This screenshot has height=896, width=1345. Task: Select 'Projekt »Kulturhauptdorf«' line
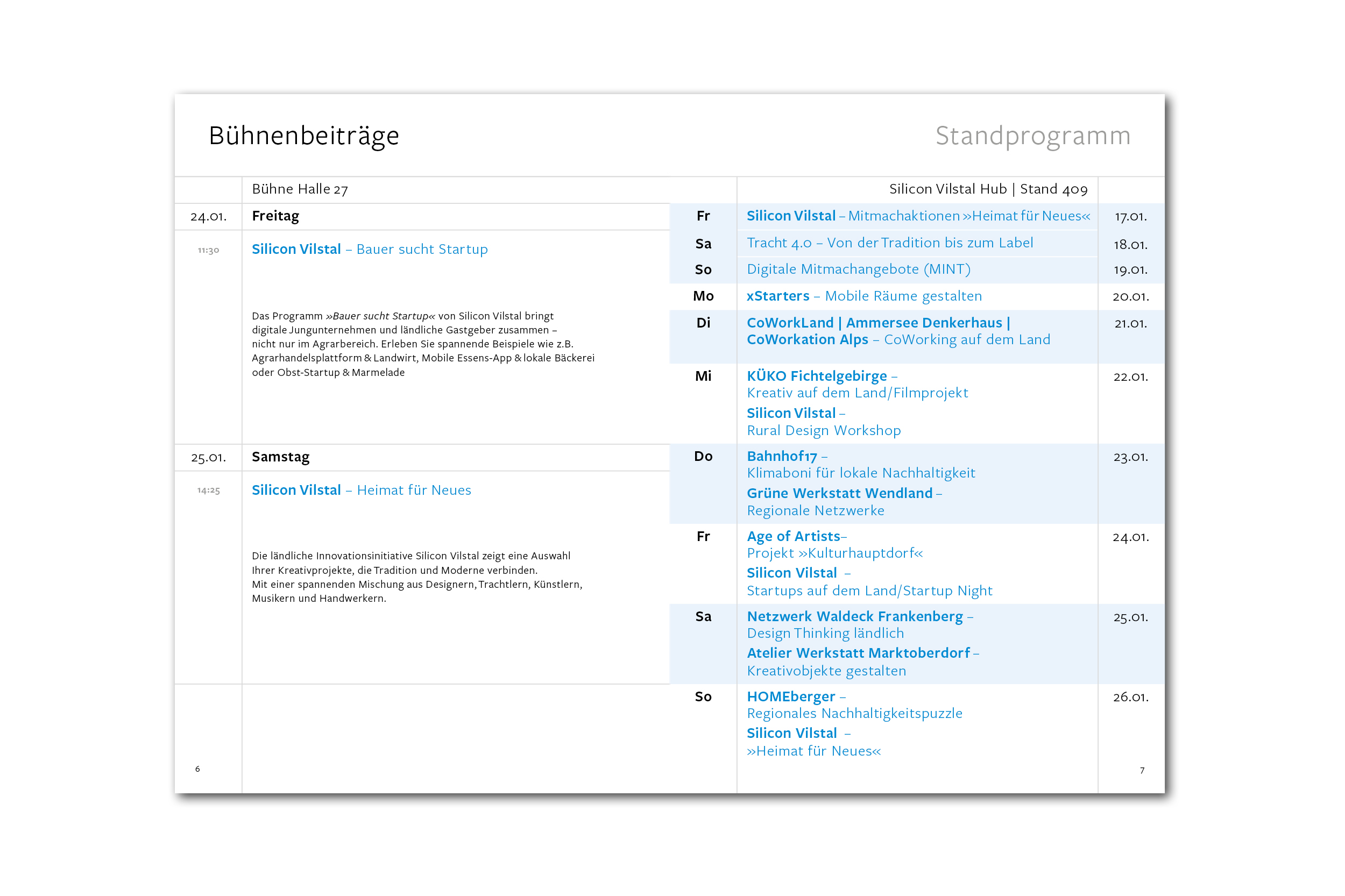coord(834,553)
